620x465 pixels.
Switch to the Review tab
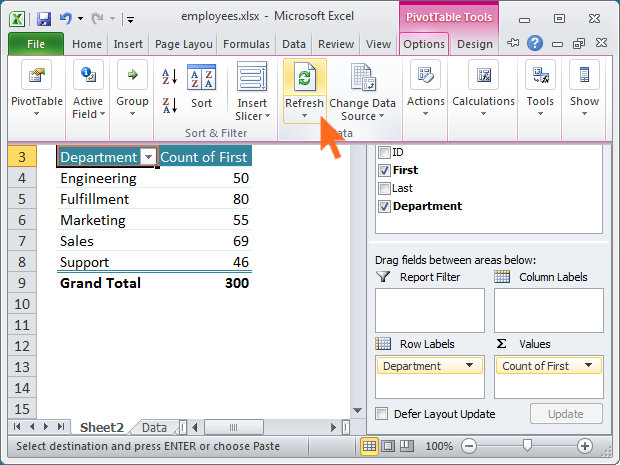[x=336, y=44]
